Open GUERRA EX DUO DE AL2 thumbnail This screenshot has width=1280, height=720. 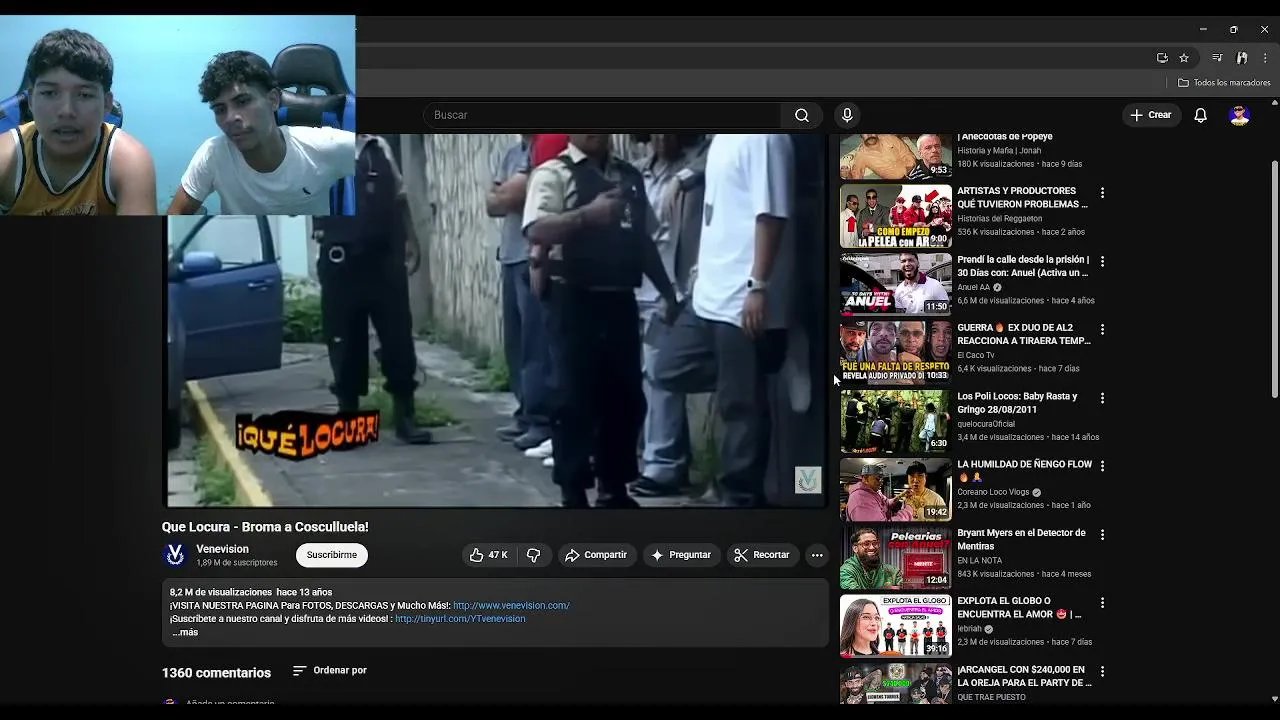(896, 353)
